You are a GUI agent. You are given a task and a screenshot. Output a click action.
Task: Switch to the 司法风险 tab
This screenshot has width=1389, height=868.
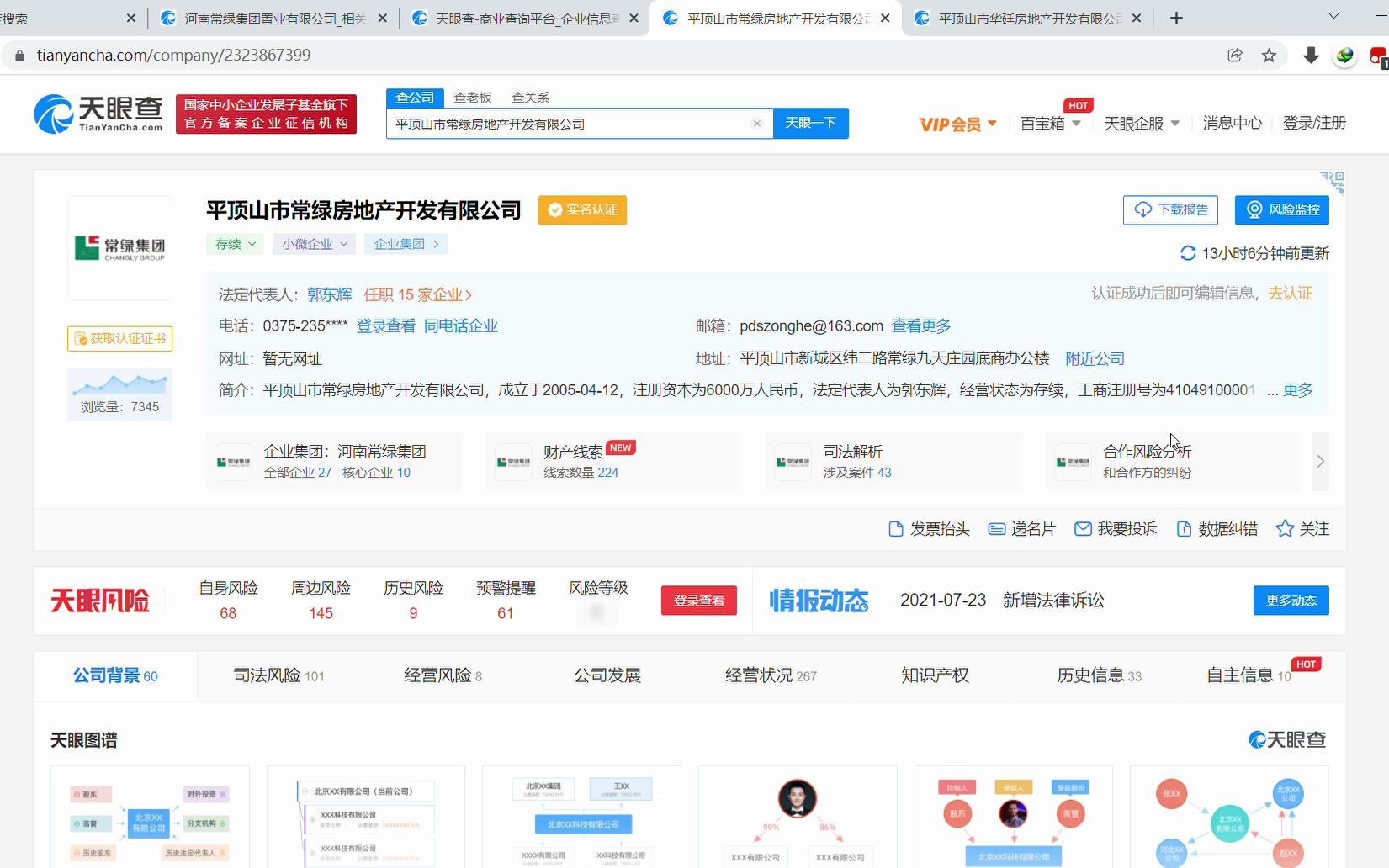click(x=278, y=675)
